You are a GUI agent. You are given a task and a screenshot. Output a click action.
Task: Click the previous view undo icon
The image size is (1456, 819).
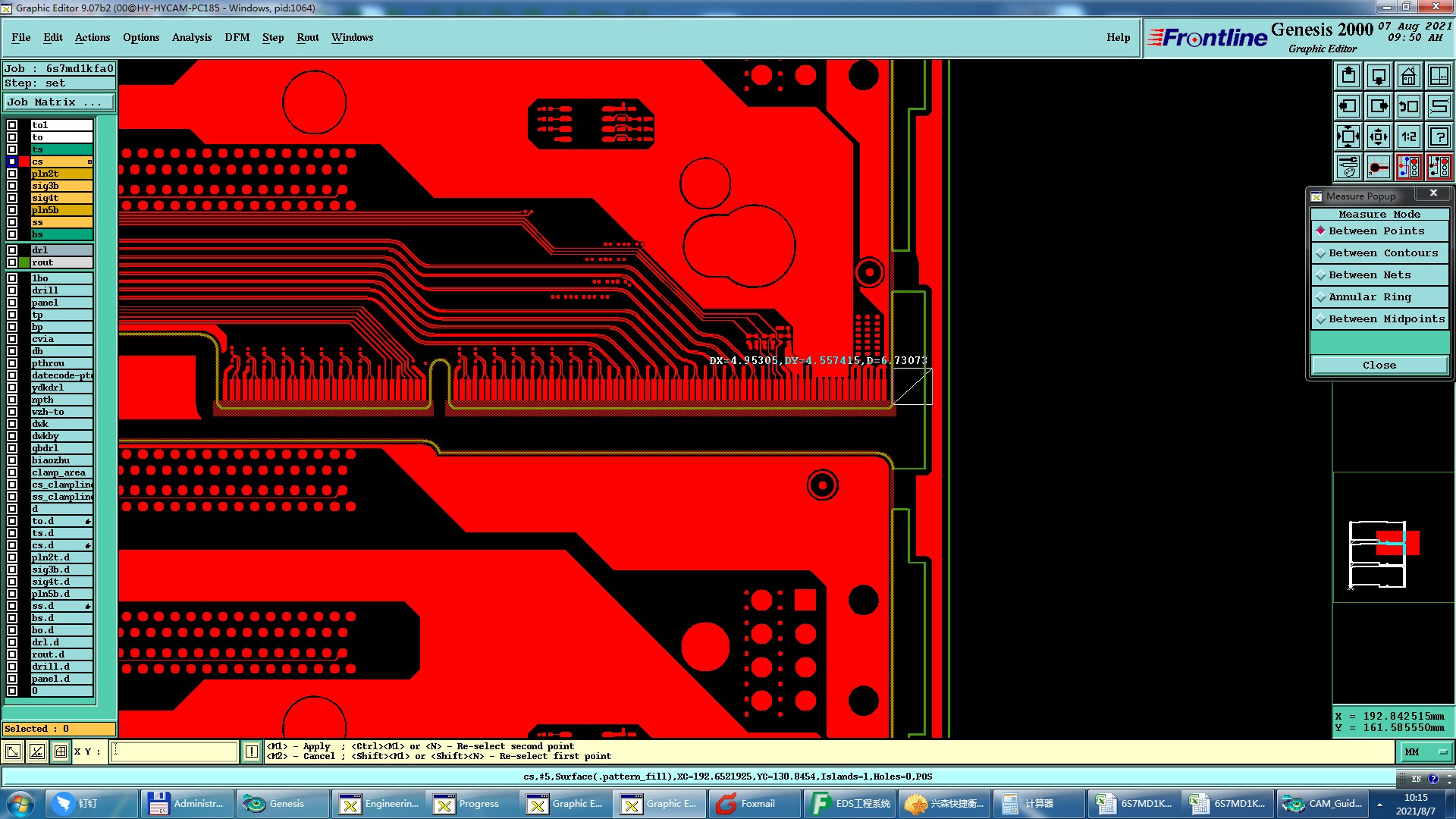pyautogui.click(x=1408, y=106)
